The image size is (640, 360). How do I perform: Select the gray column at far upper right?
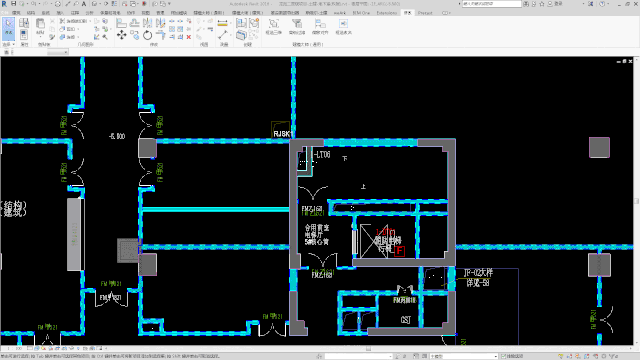tap(599, 147)
